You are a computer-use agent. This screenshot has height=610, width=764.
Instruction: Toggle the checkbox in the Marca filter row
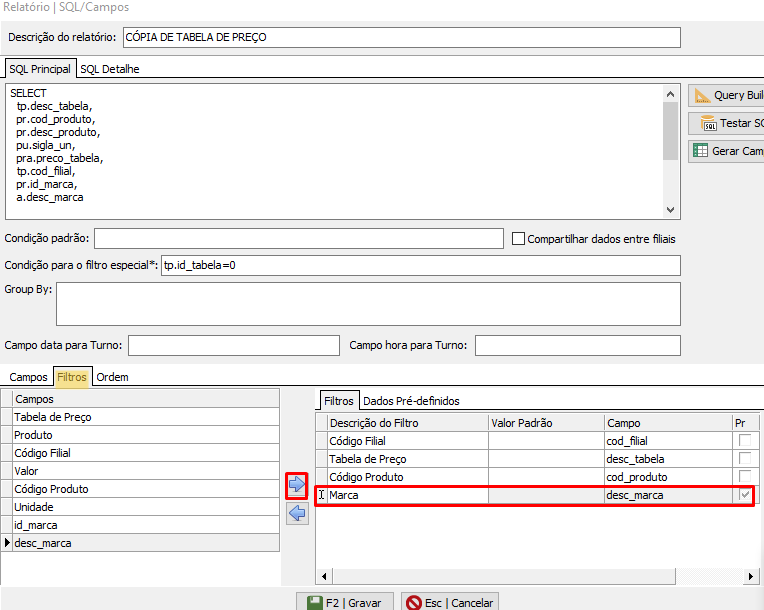pos(745,495)
